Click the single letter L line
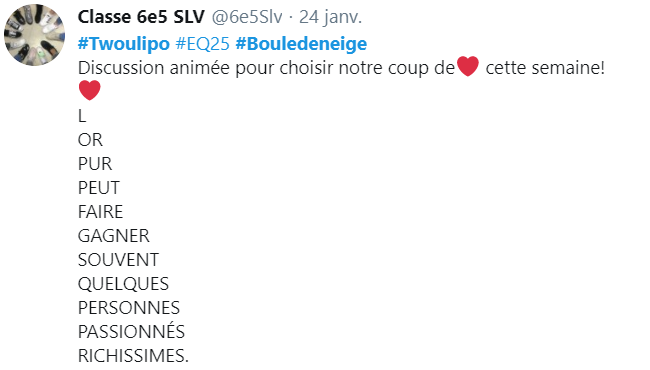 pos(82,116)
